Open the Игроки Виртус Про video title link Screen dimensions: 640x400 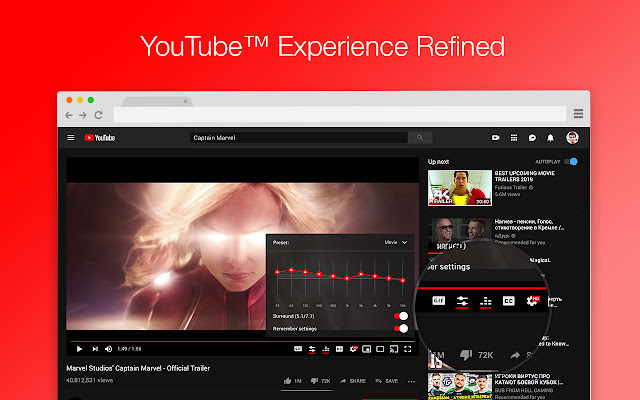point(529,379)
